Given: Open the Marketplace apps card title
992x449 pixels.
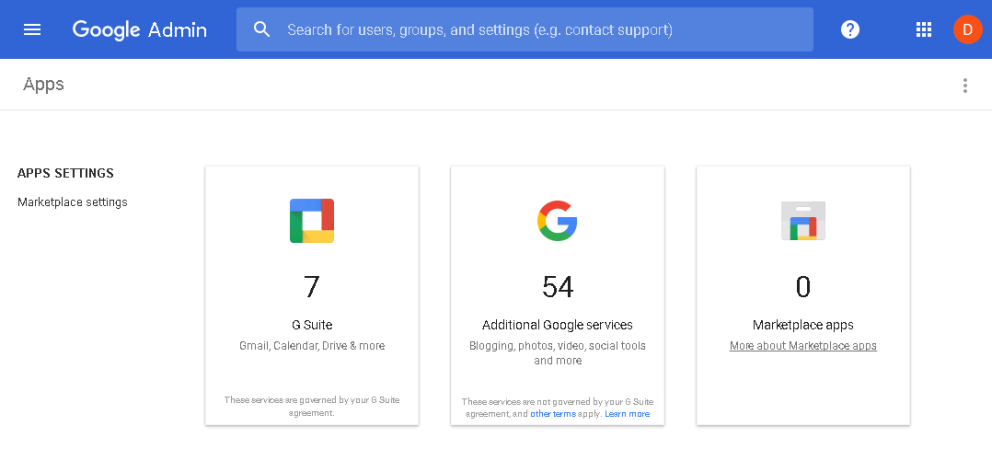Looking at the screenshot, I should (803, 325).
